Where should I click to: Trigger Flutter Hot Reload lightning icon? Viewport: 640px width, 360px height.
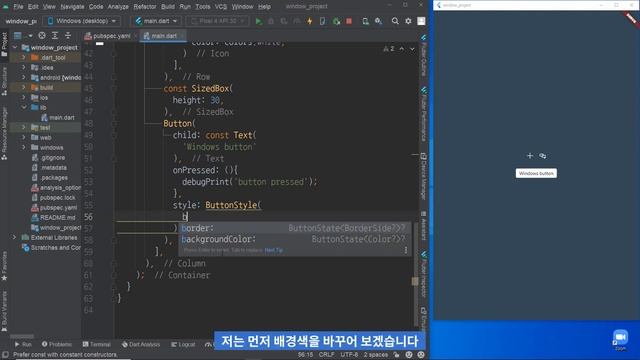click(310, 21)
